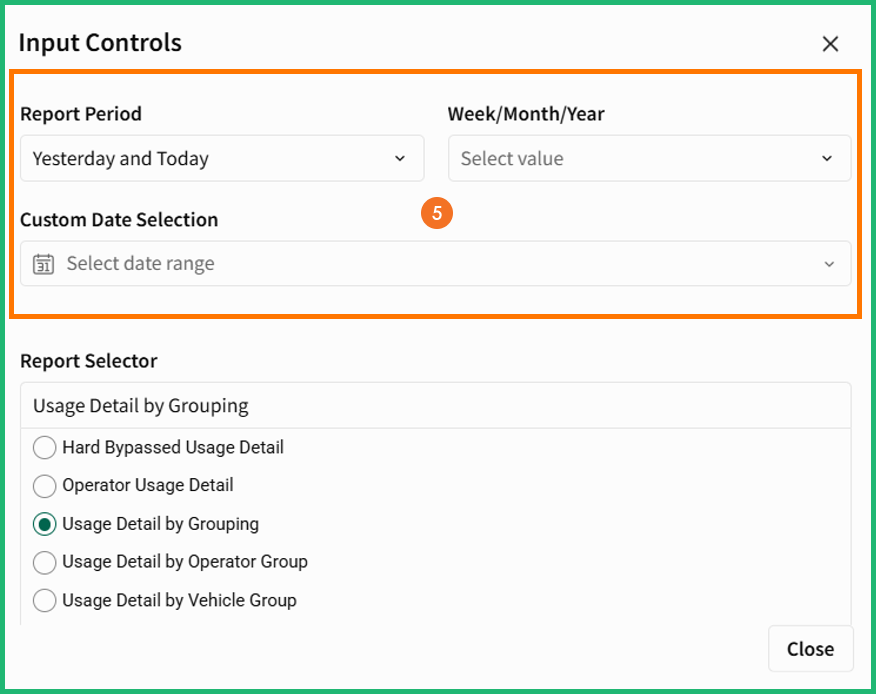Click the Operator Usage Detail label text
This screenshot has height=694, width=876.
tap(147, 486)
